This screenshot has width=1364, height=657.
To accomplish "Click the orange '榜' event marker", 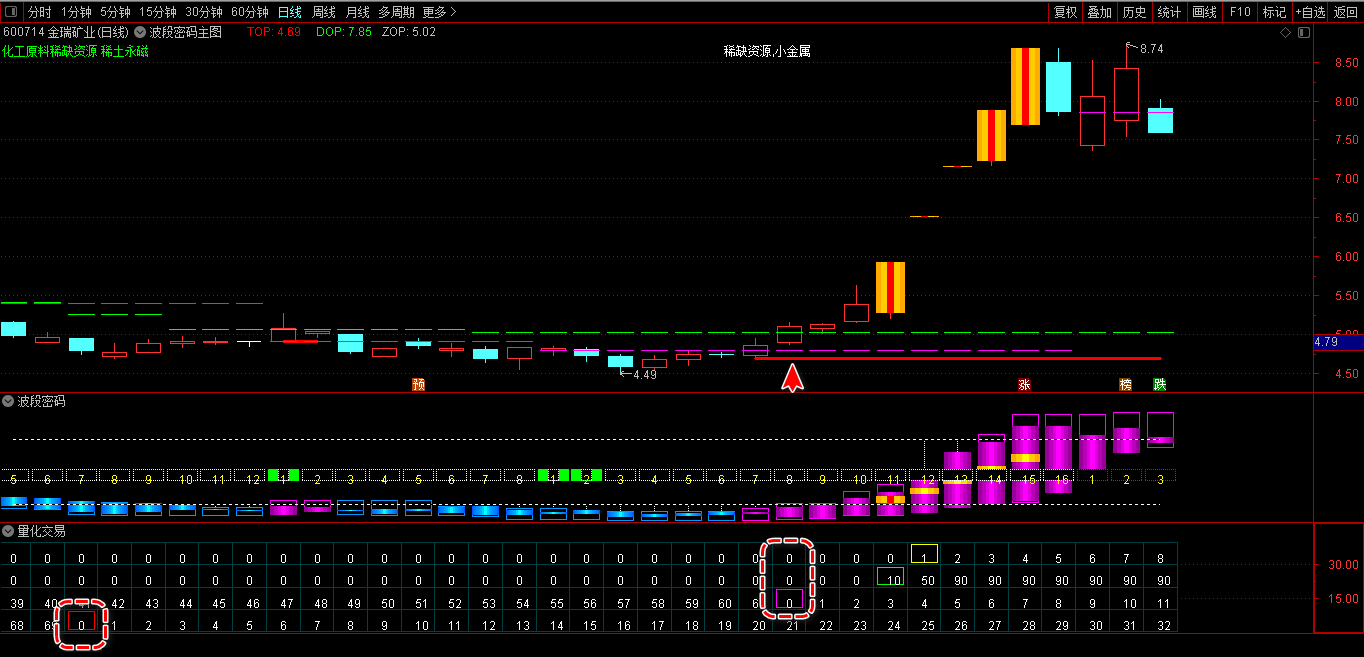I will [x=1125, y=384].
